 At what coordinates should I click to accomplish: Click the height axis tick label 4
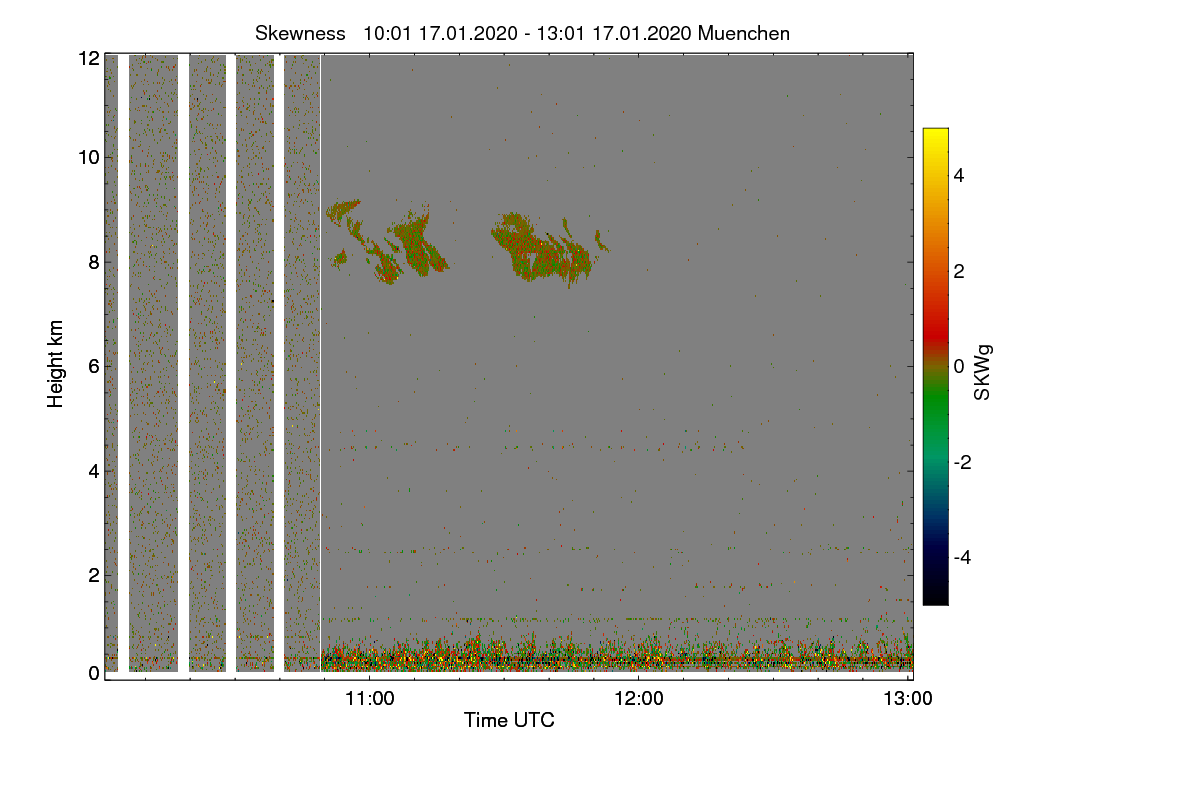click(94, 470)
